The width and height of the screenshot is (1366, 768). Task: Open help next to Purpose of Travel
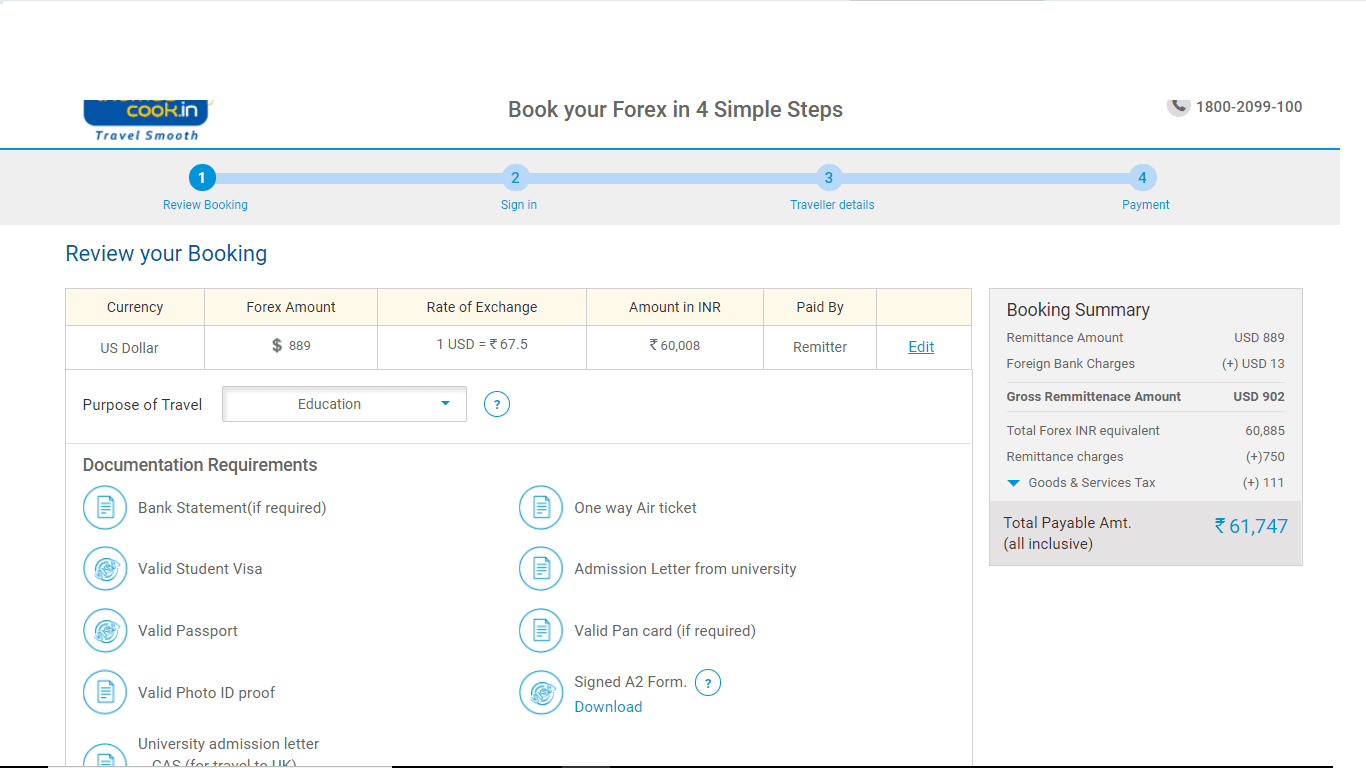497,405
